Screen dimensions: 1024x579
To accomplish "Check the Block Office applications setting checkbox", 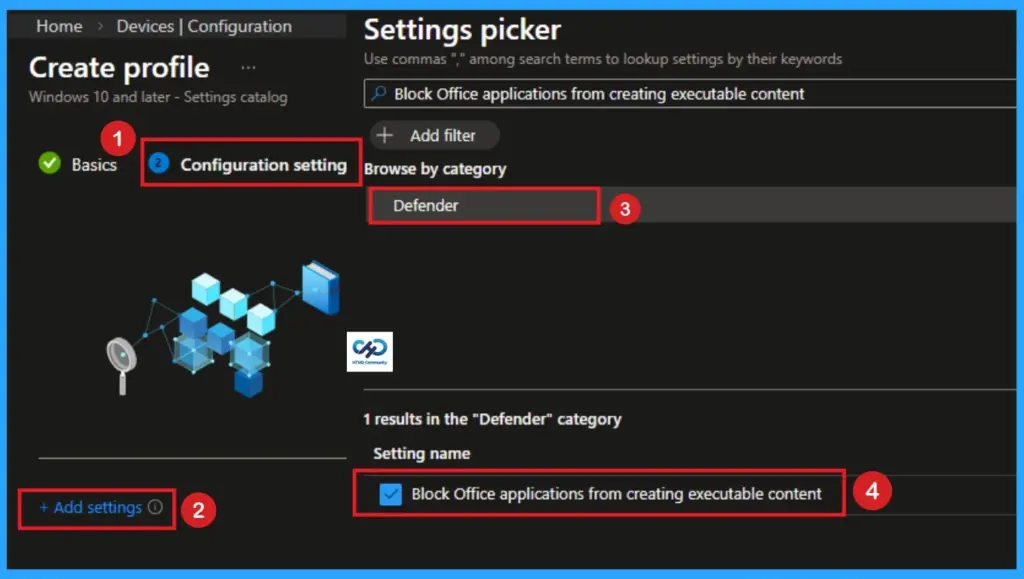I will tap(390, 493).
